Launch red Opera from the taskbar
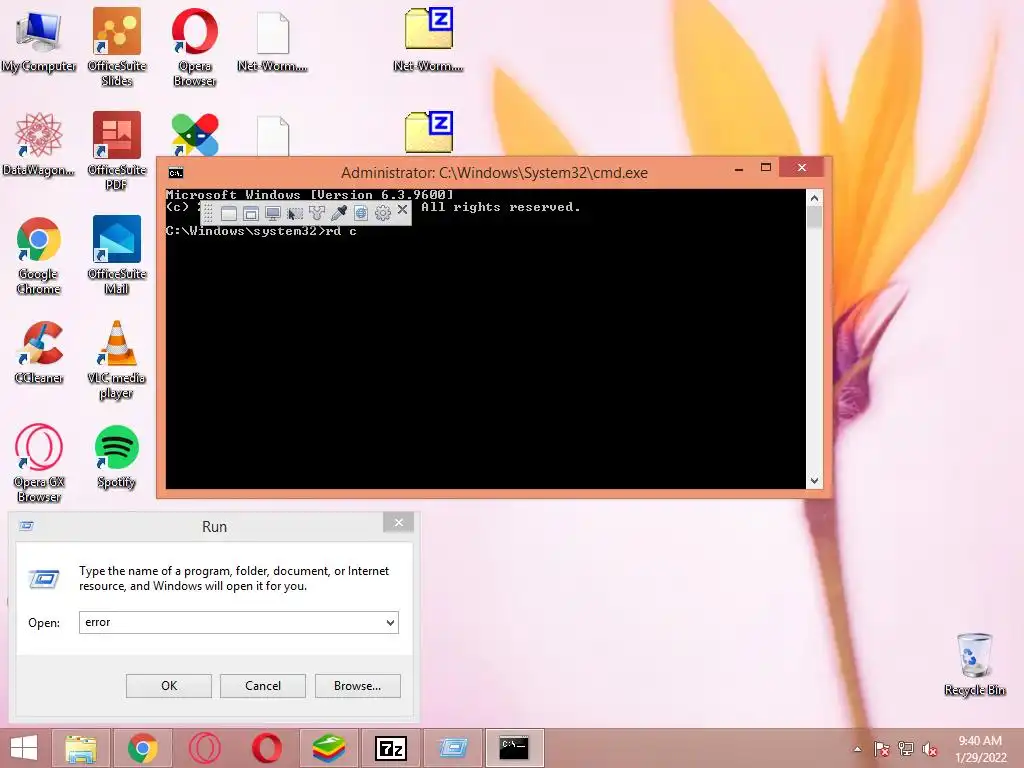The width and height of the screenshot is (1024, 768). click(x=266, y=748)
